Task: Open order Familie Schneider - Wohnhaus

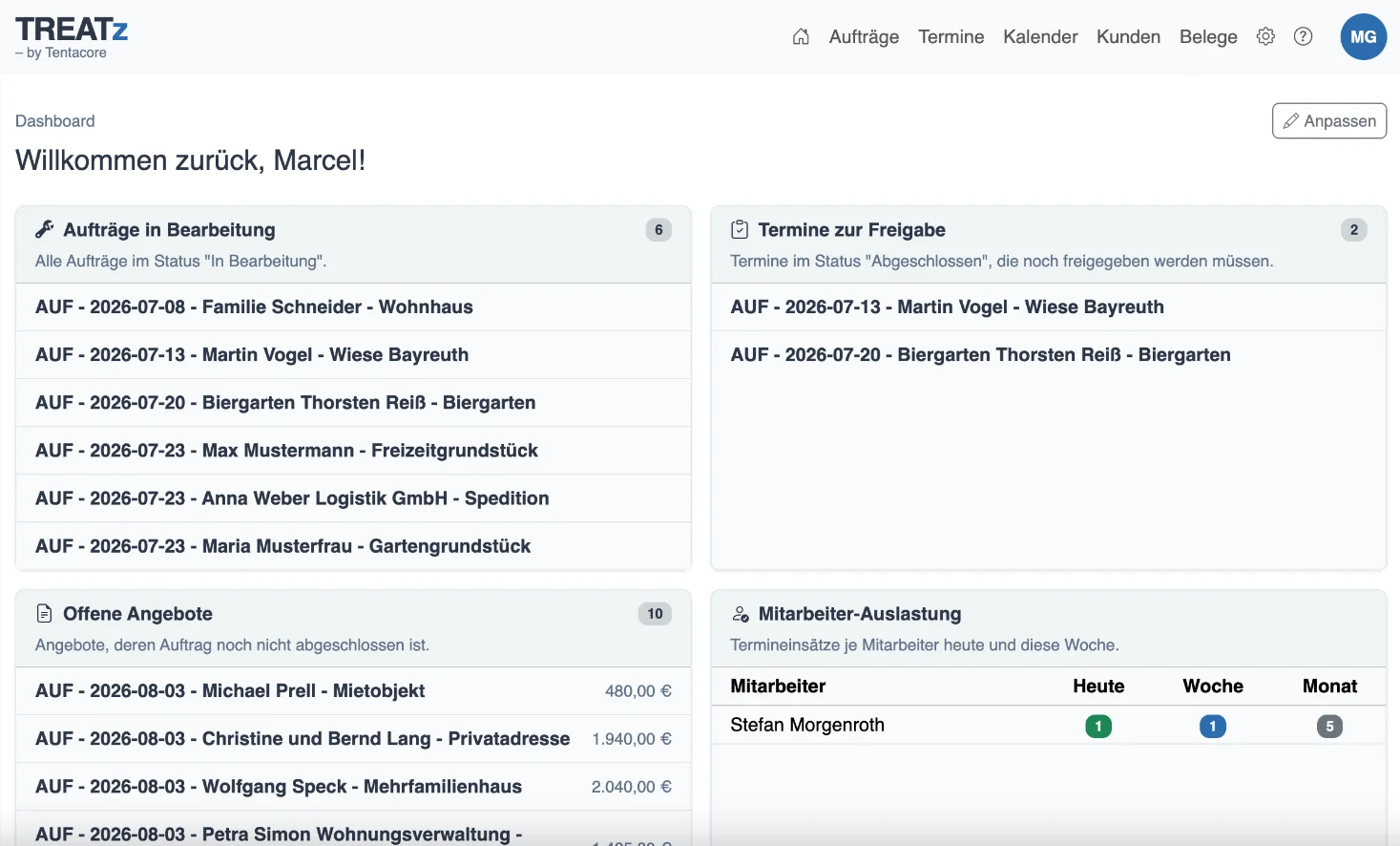Action: point(353,307)
